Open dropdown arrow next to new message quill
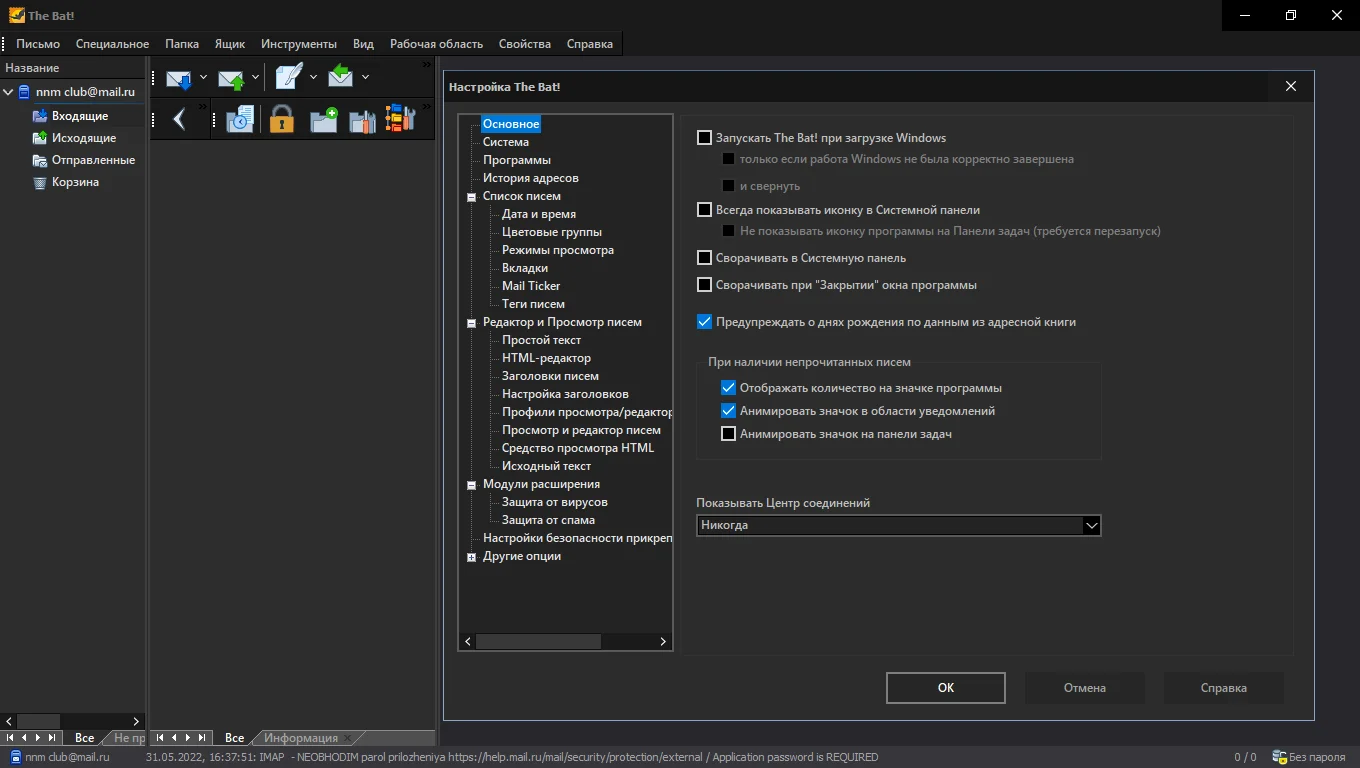The height and width of the screenshot is (768, 1360). tap(313, 78)
